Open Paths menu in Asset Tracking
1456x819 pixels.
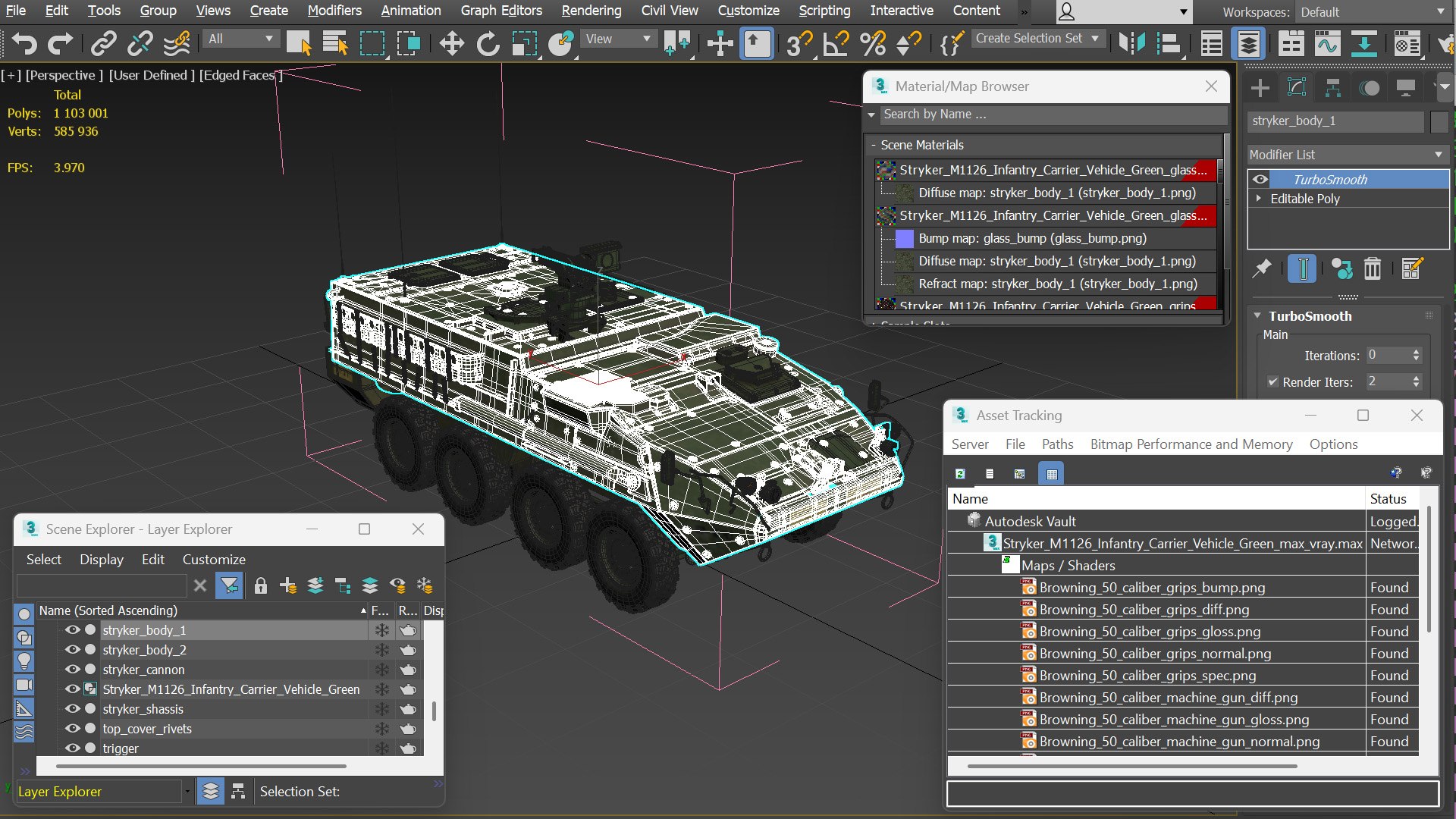(1057, 444)
